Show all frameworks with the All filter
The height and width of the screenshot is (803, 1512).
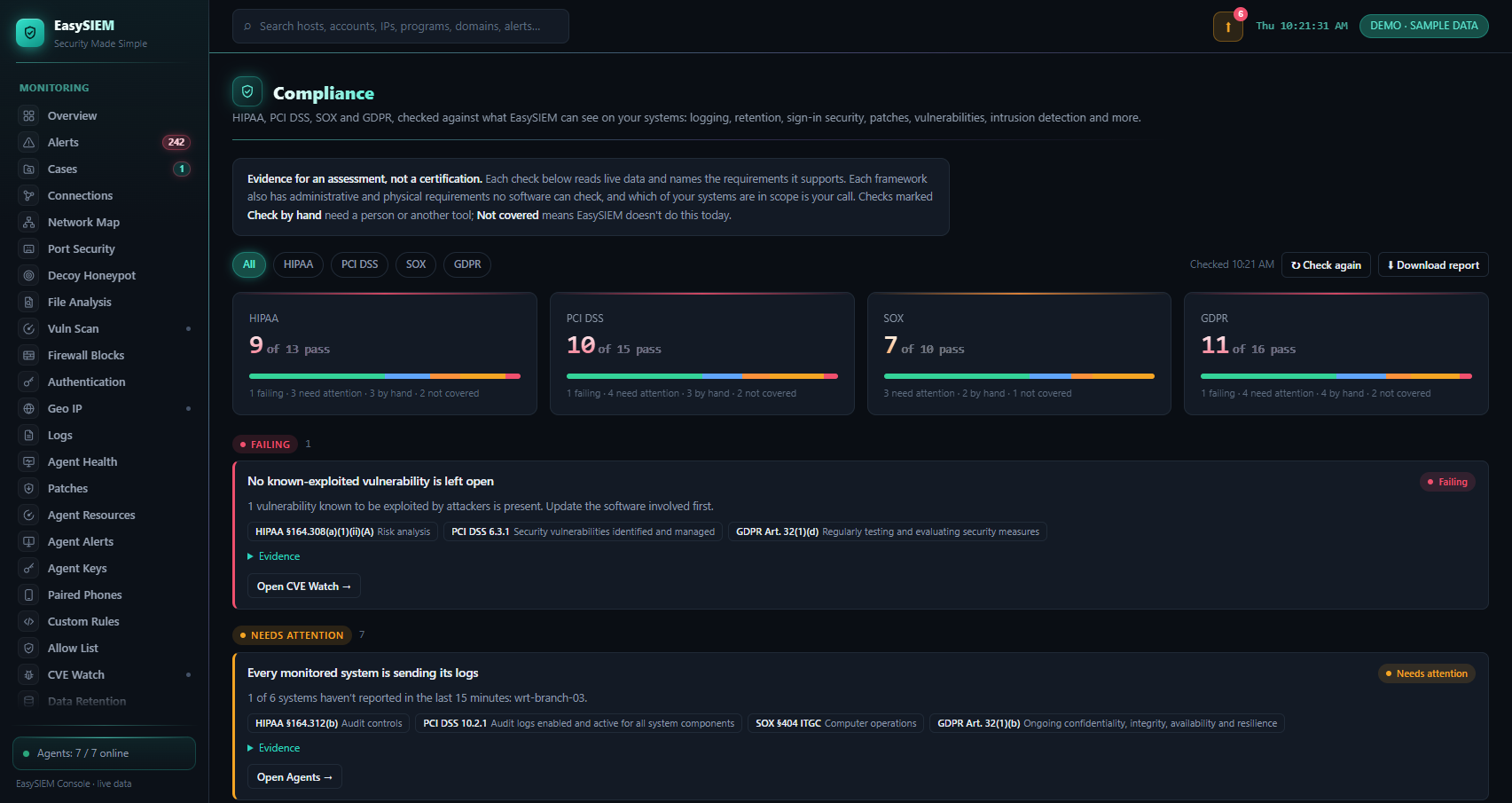249,264
